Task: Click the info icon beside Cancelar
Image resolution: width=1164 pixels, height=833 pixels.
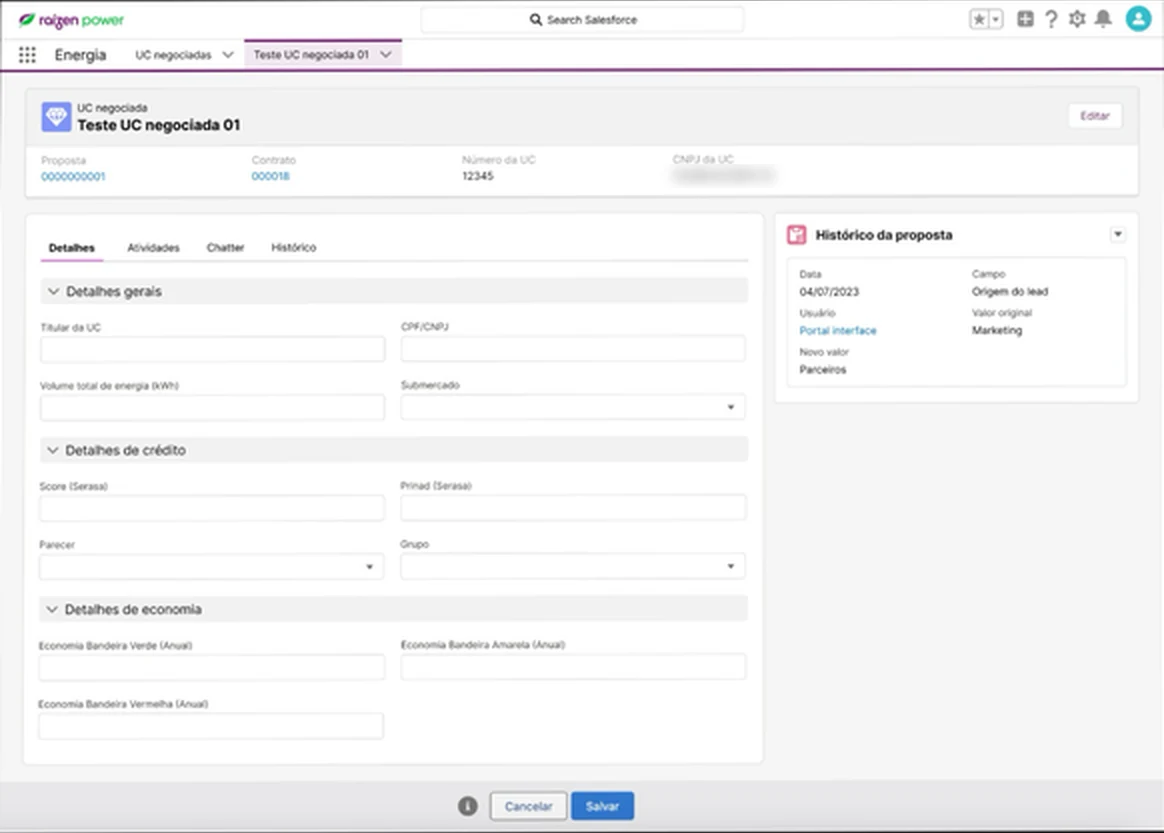Action: click(468, 806)
